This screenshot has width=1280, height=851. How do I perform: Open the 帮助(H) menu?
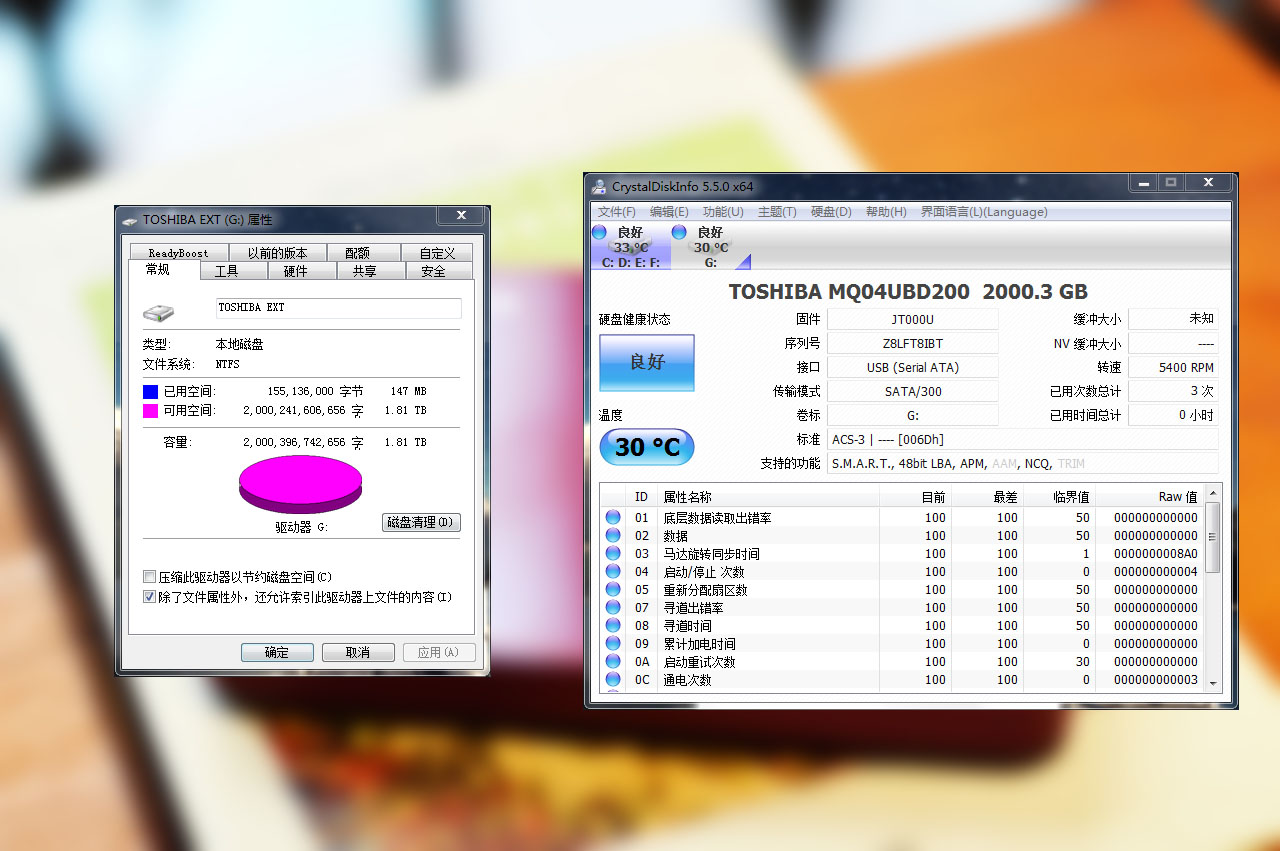886,212
